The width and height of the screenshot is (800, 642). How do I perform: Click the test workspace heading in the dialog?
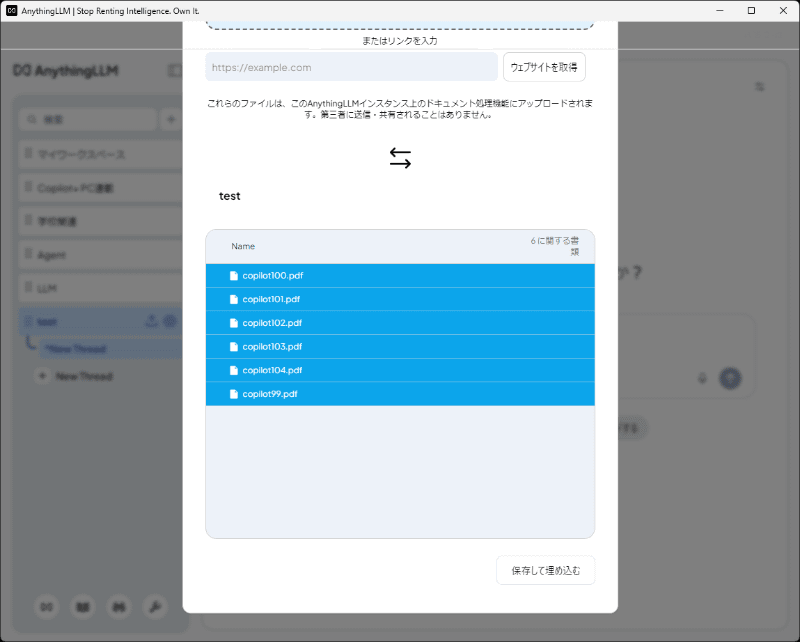[230, 196]
